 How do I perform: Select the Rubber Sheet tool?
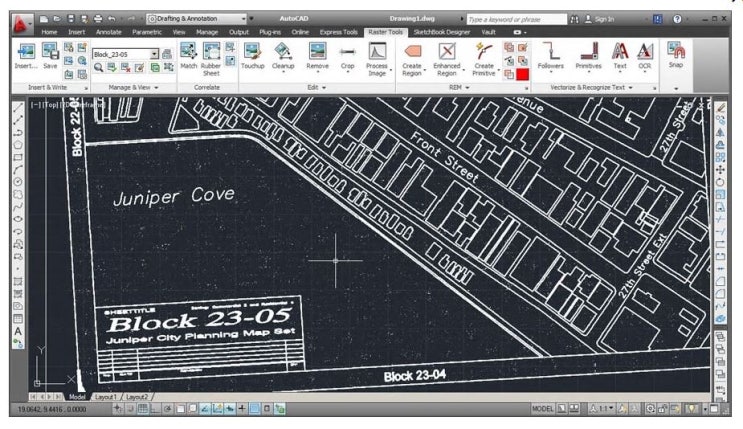pyautogui.click(x=211, y=59)
